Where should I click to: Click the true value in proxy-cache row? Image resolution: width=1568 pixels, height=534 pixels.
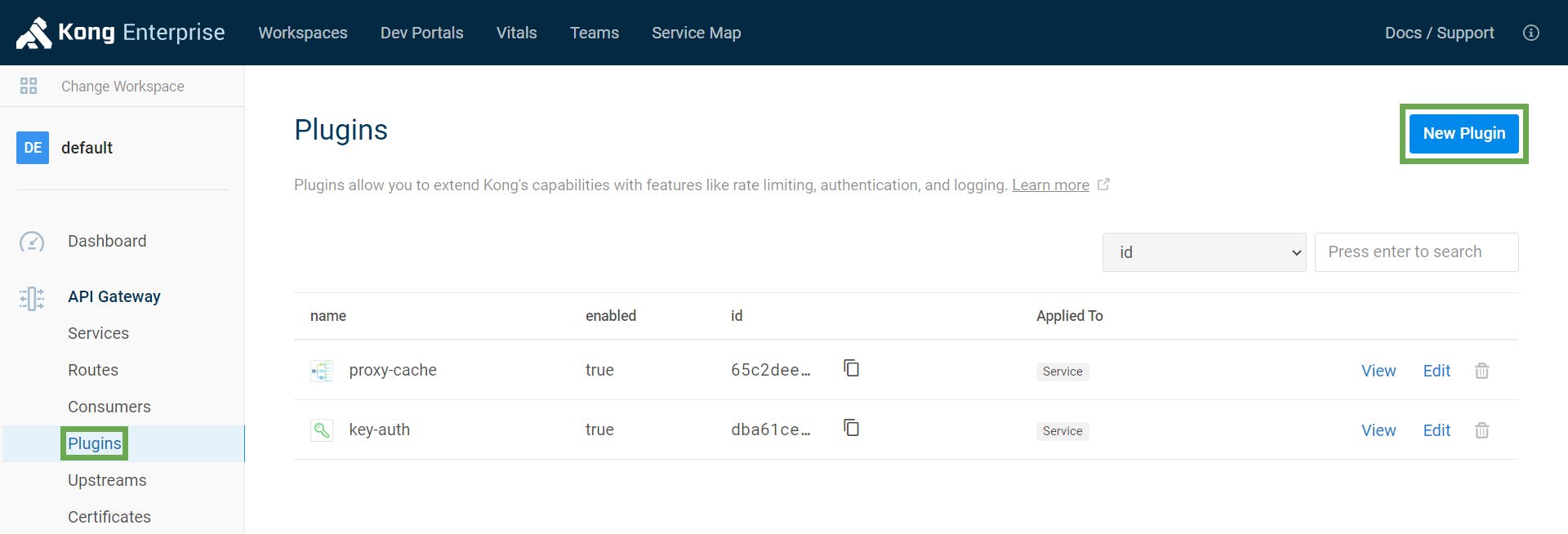(599, 370)
